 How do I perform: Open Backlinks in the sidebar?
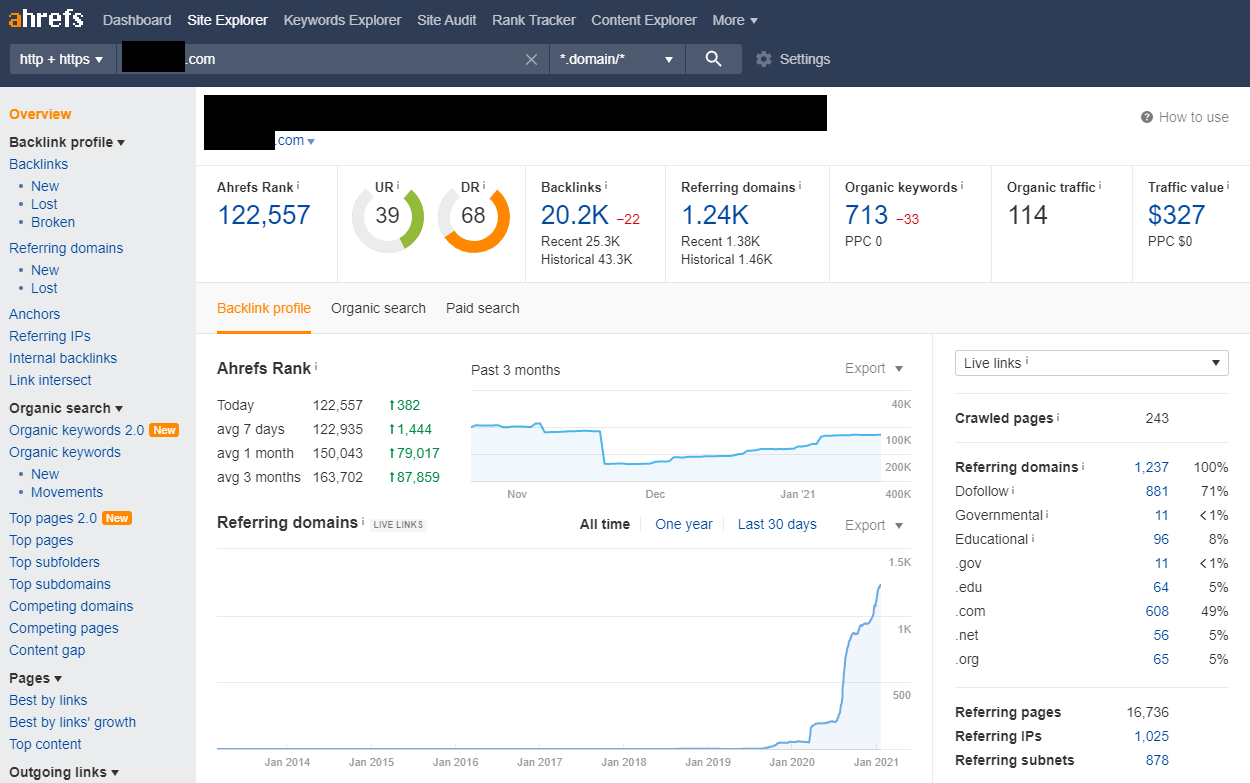[x=39, y=164]
